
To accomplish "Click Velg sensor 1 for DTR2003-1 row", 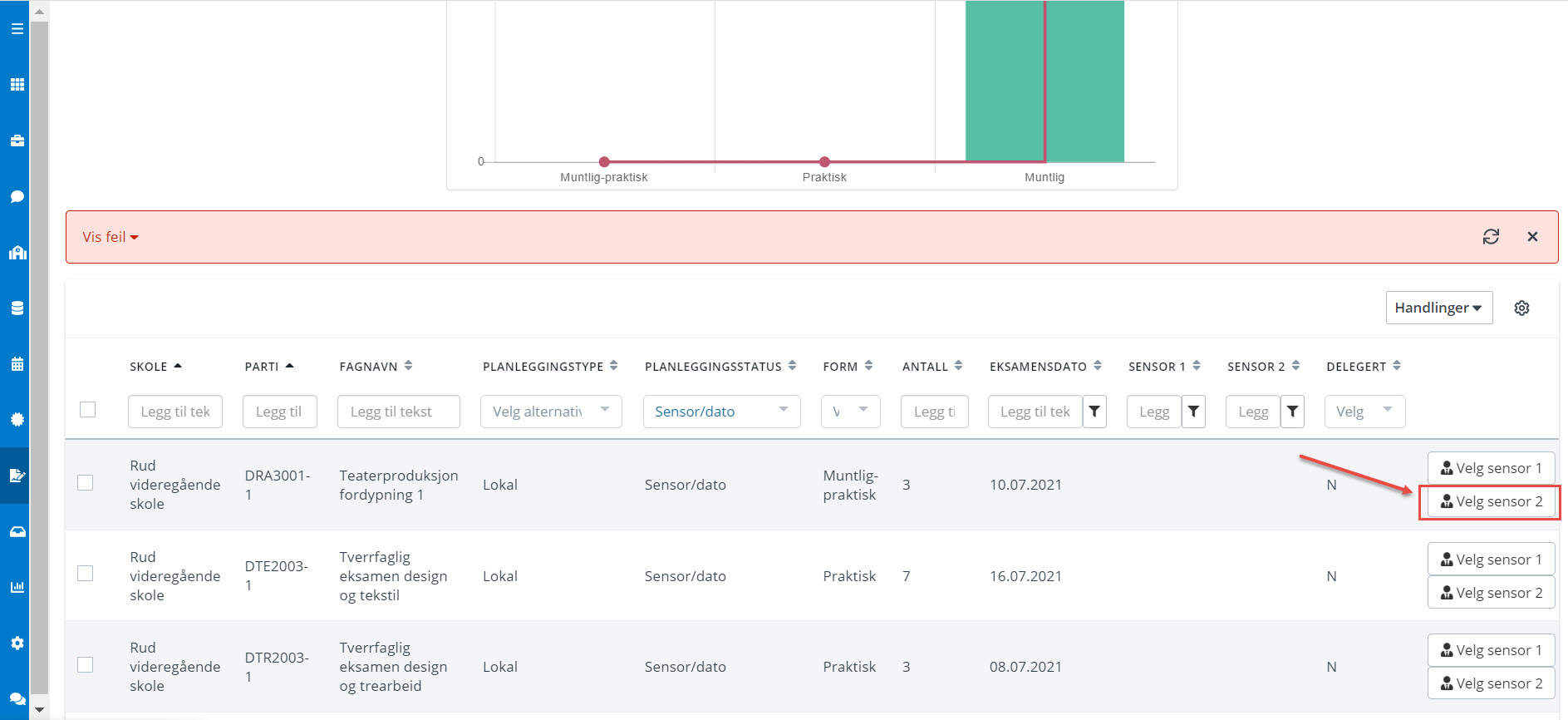I will point(1491,650).
